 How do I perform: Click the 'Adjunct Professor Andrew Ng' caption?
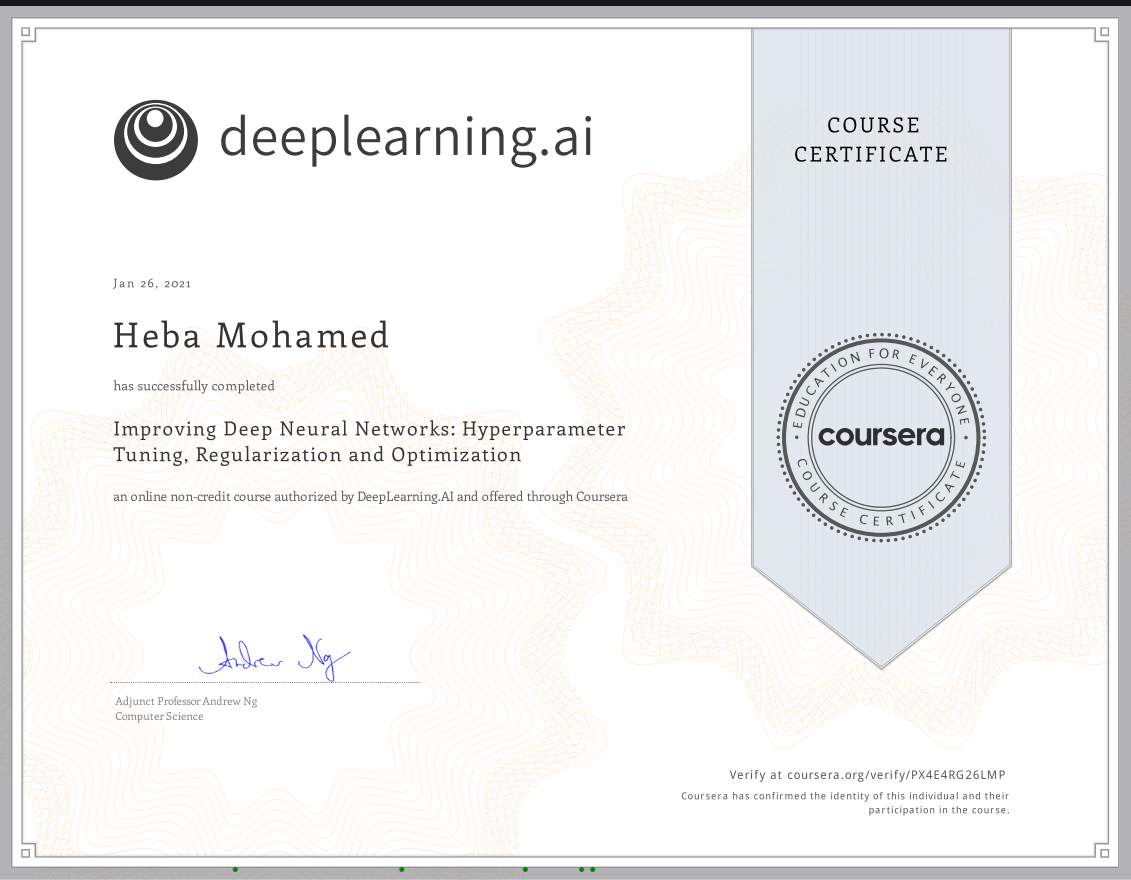point(186,701)
